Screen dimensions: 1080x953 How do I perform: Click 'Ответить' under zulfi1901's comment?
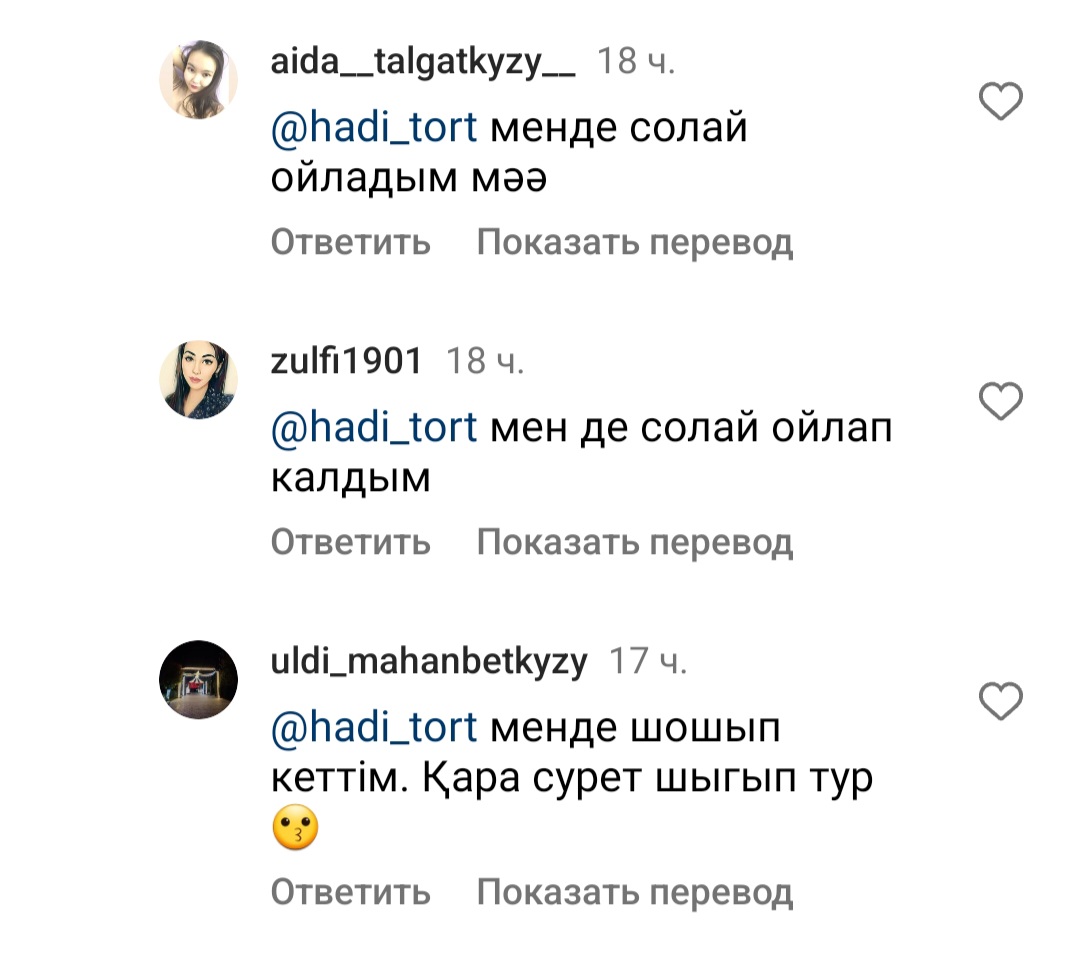coord(351,542)
